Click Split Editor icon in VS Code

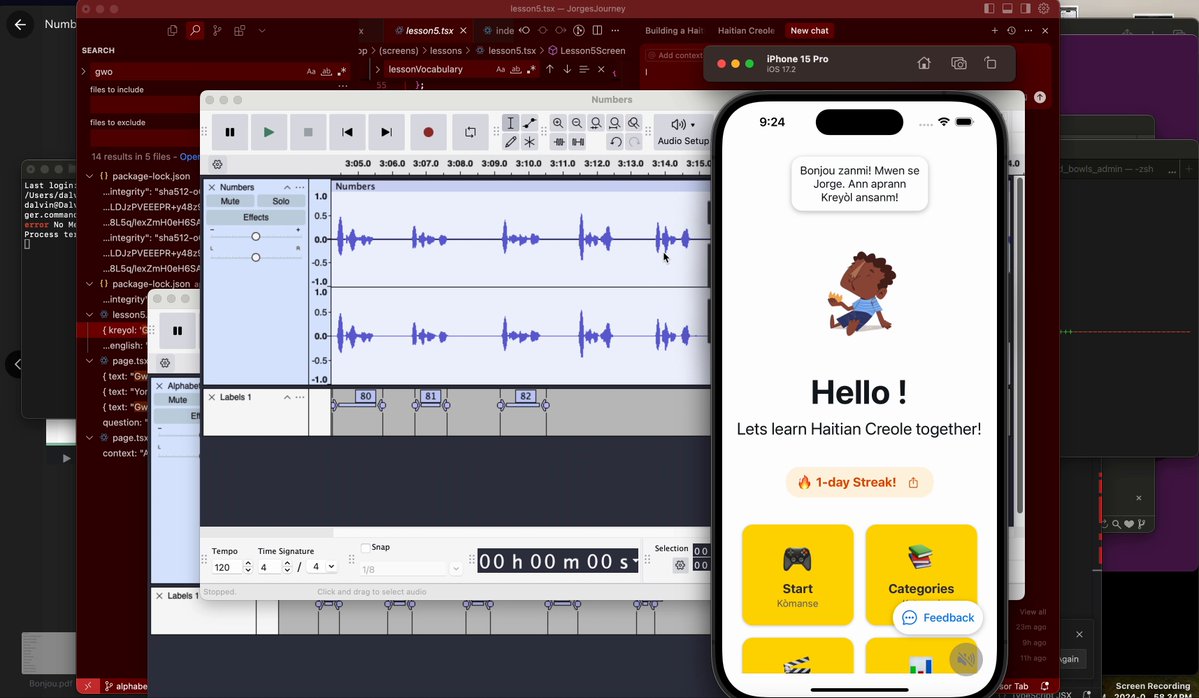click(x=597, y=31)
